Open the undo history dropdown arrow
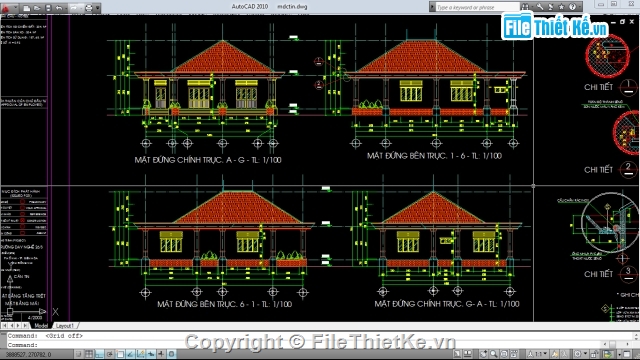640x360 pixels. click(66, 8)
